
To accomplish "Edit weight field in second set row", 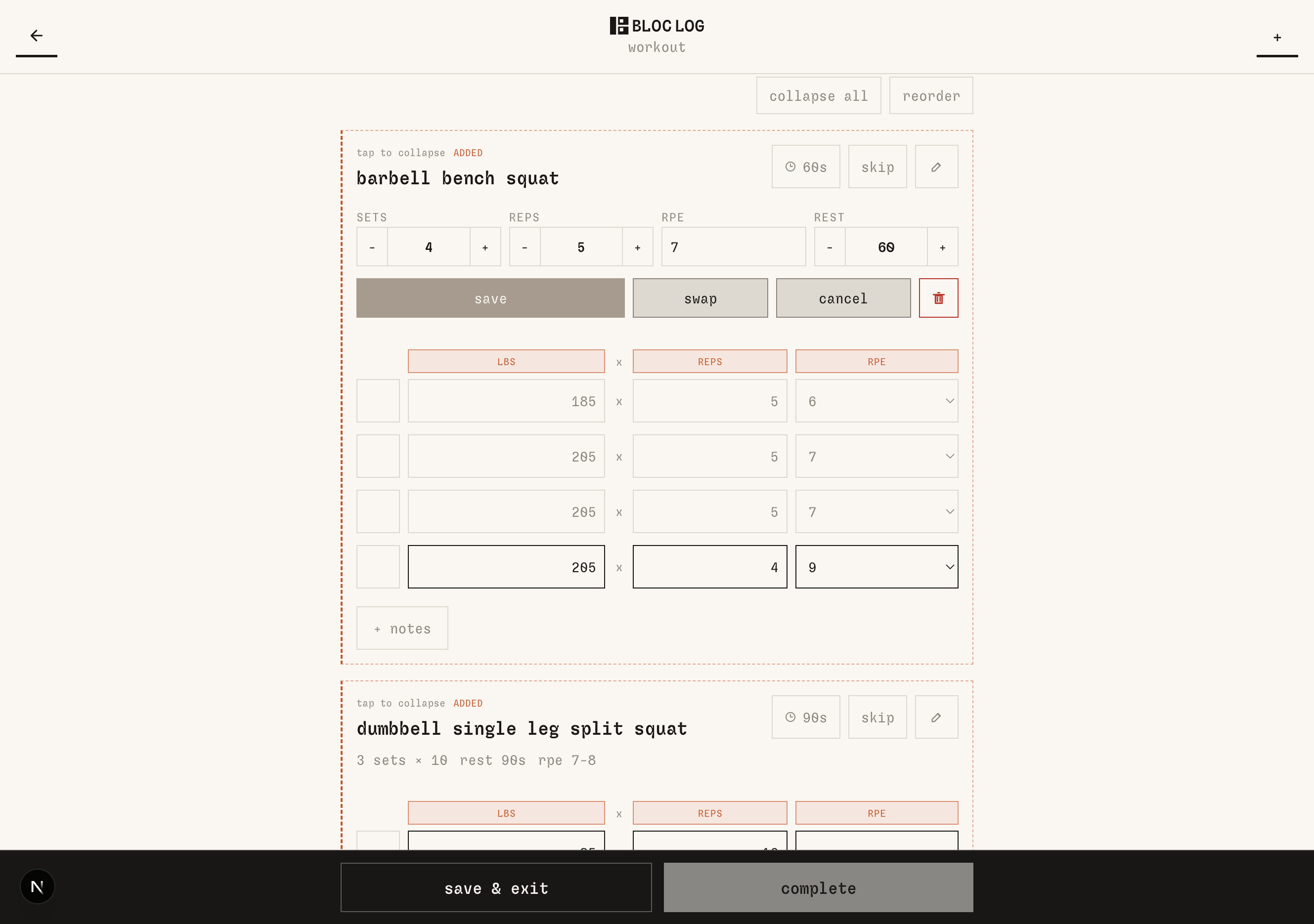I will point(506,457).
